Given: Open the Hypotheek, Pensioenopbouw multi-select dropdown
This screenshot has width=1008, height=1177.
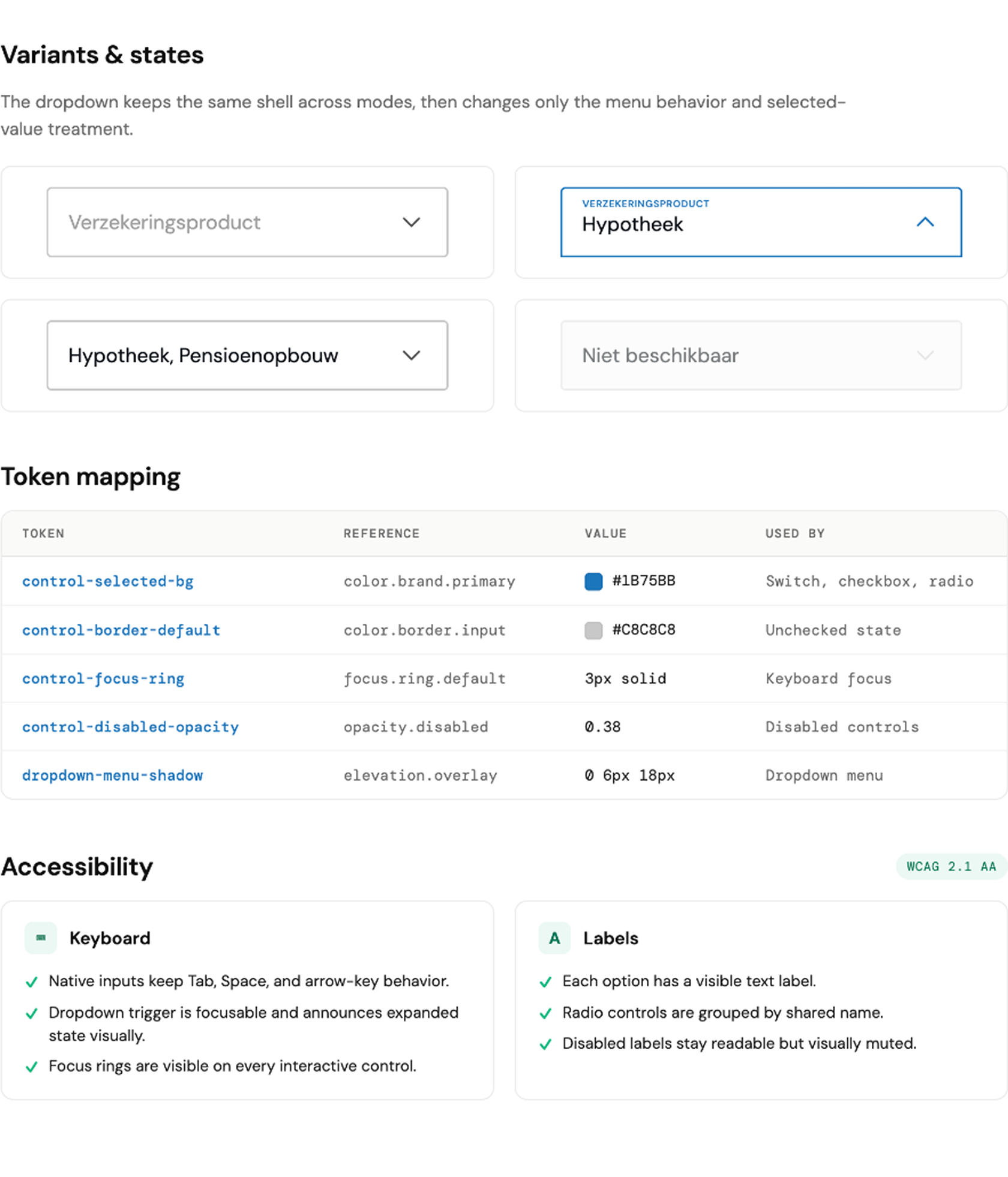Looking at the screenshot, I should 247,355.
